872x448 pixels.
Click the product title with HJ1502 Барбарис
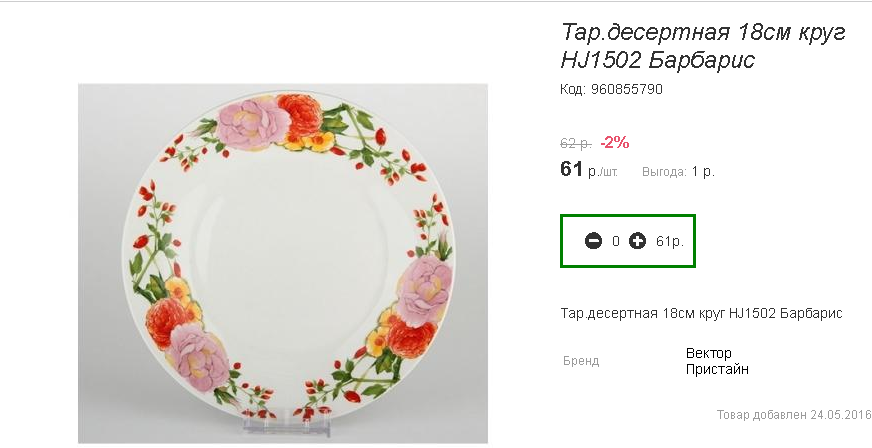click(x=703, y=46)
